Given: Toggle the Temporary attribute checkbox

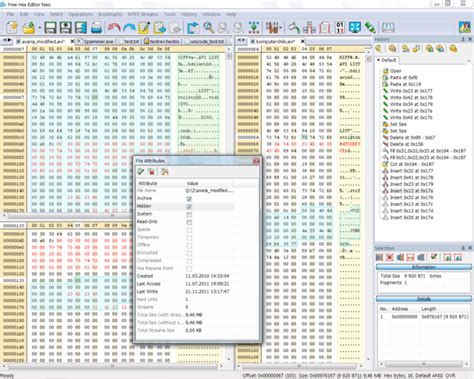Looking at the screenshot, I should pyautogui.click(x=189, y=238).
